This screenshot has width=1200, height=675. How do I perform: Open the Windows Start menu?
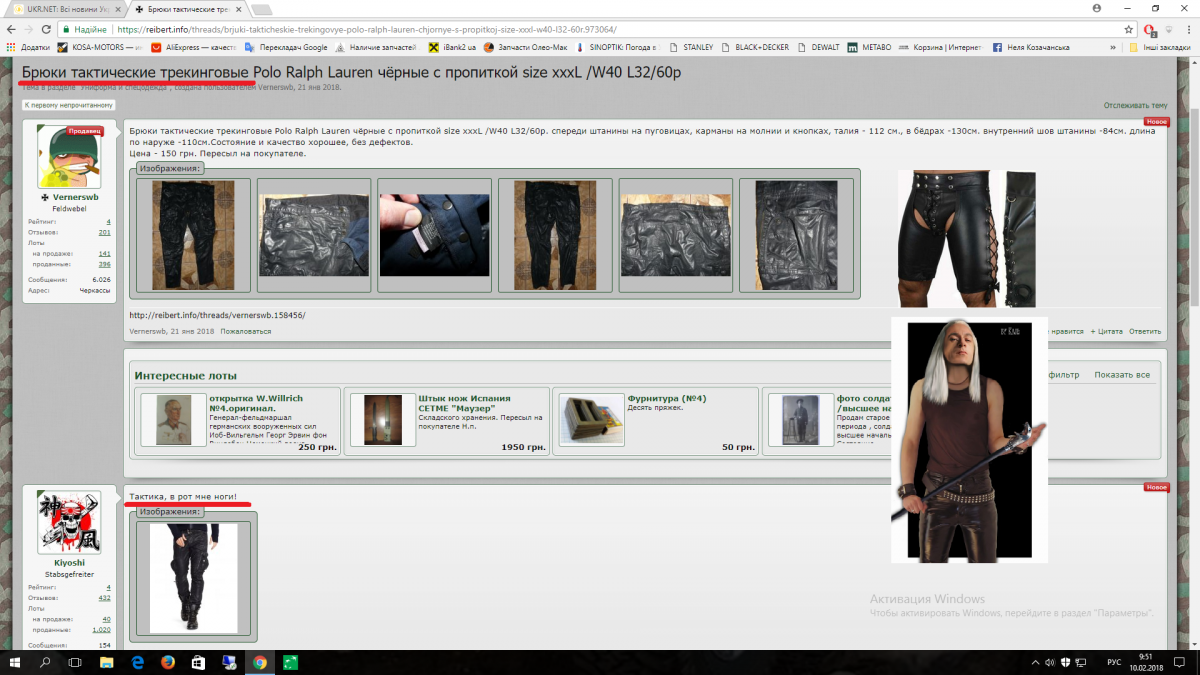point(14,662)
